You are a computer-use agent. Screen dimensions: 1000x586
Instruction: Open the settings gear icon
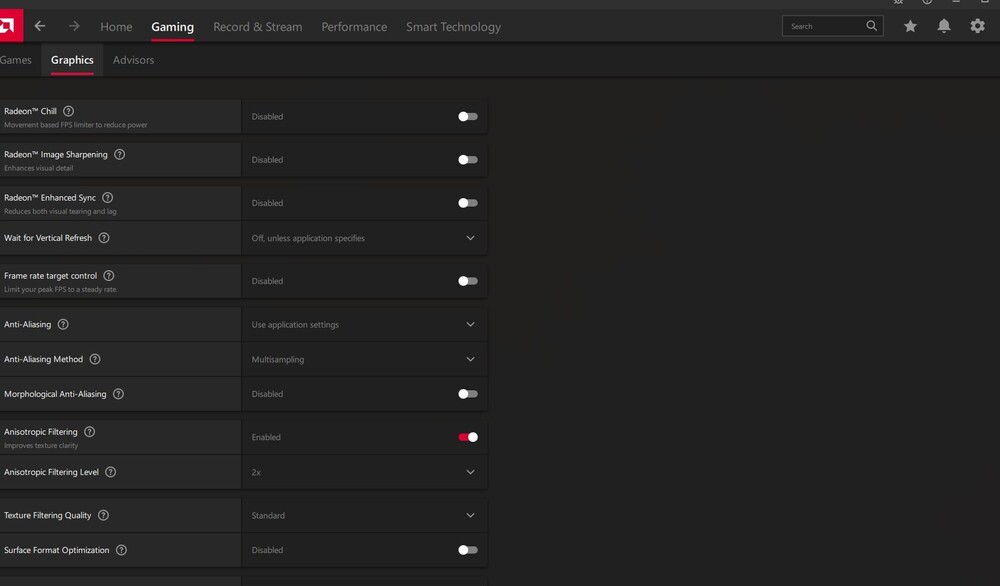[978, 27]
